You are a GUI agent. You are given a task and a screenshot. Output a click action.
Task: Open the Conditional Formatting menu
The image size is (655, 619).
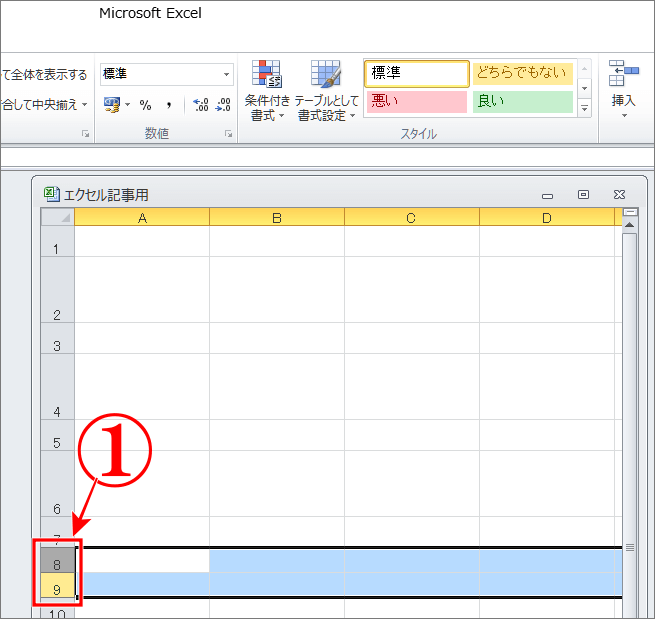267,91
